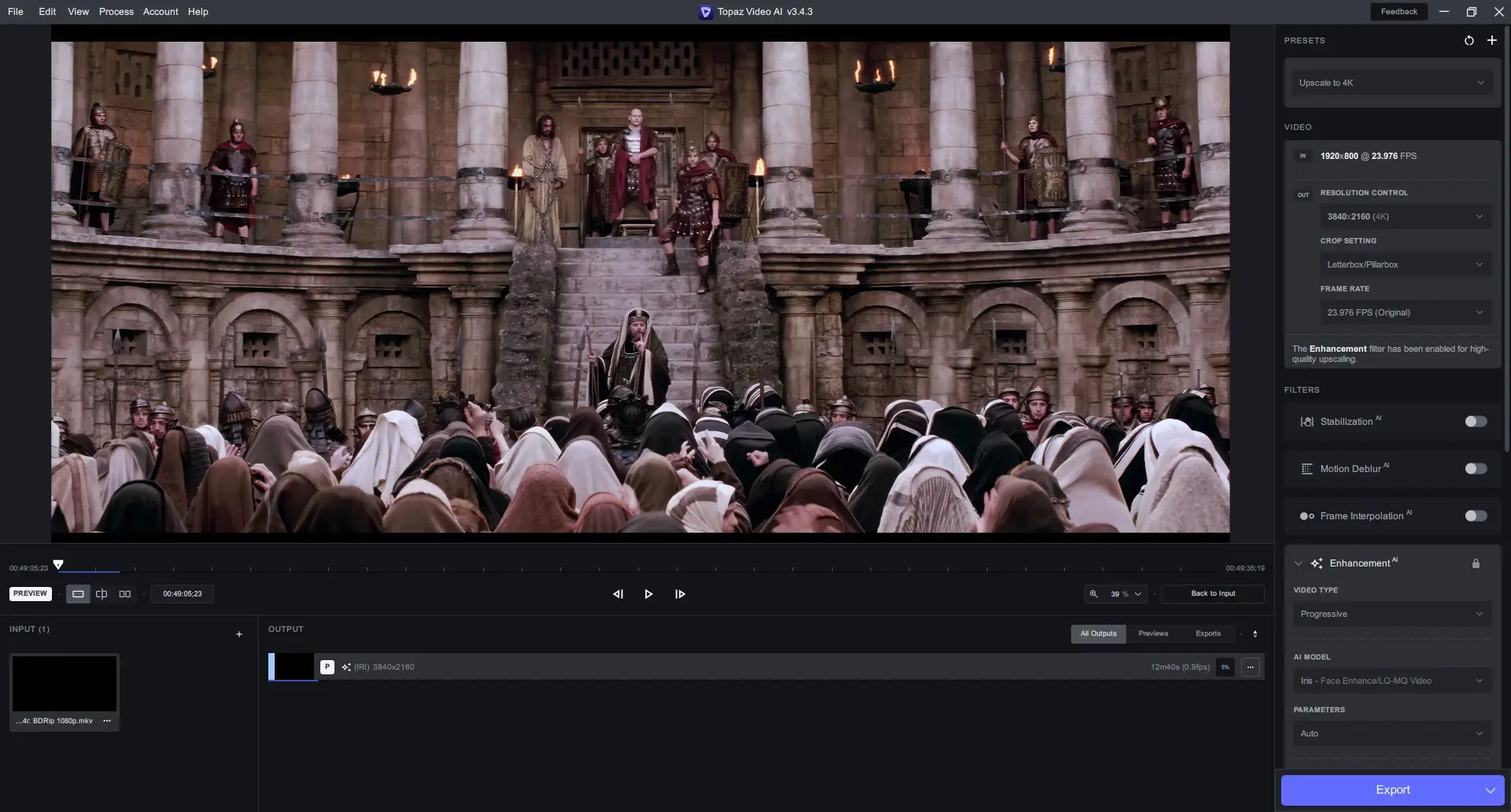Viewport: 1511px width, 812px height.
Task: Select split view layout icon
Action: pyautogui.click(x=102, y=594)
